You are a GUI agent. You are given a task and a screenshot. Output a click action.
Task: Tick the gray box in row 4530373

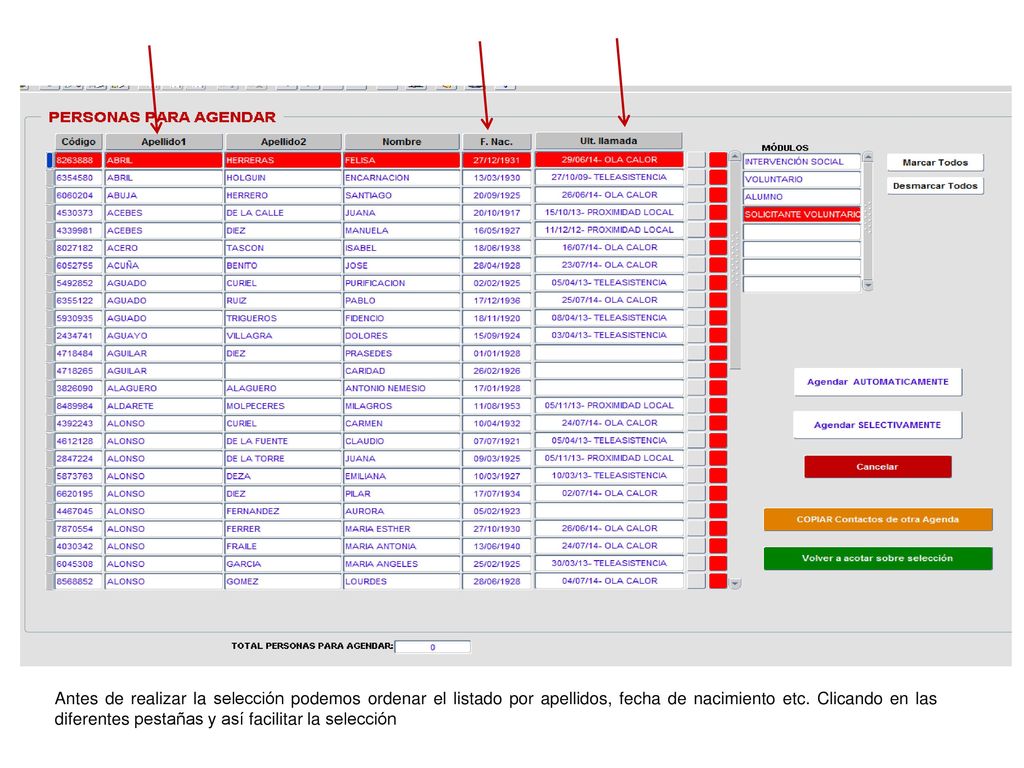(697, 213)
